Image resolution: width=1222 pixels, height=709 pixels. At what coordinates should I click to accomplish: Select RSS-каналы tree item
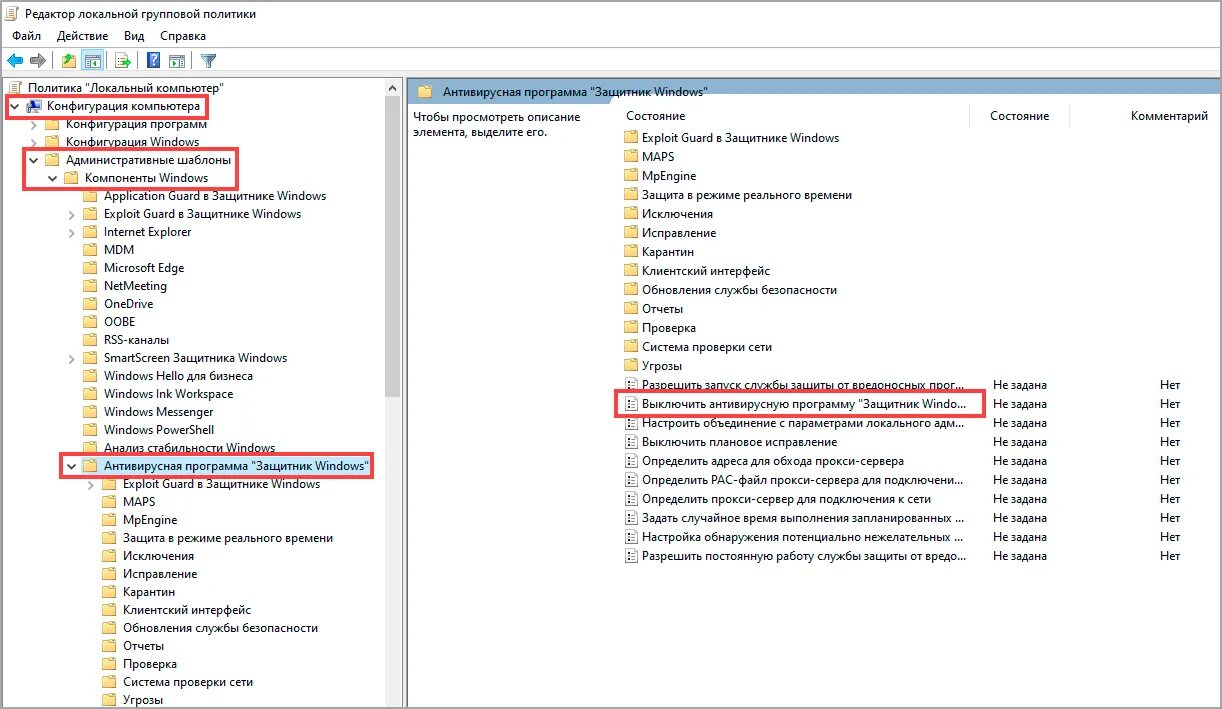point(136,340)
